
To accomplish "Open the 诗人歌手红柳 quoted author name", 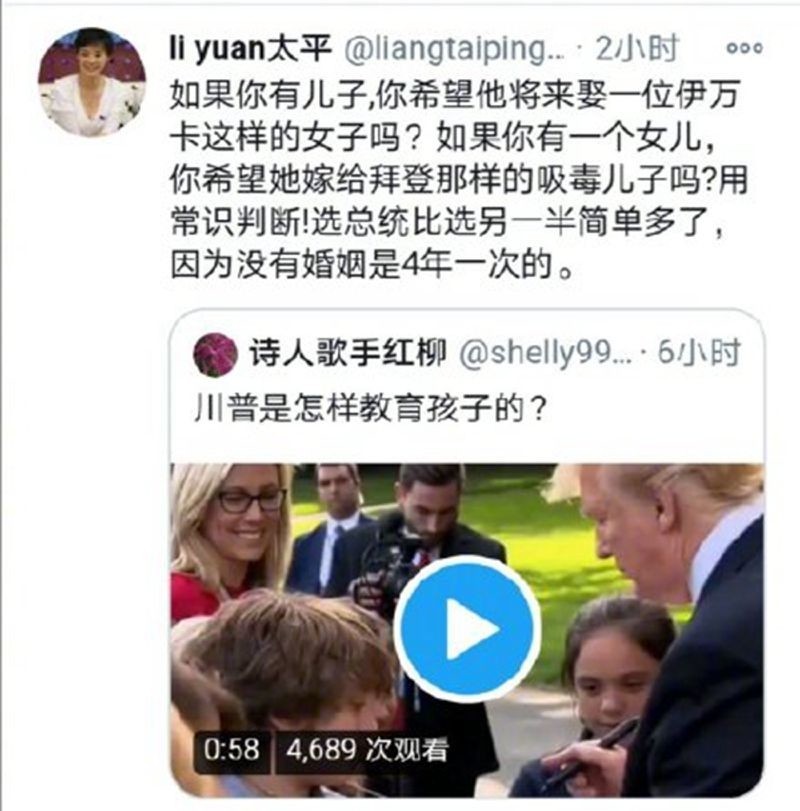I will pyautogui.click(x=348, y=353).
